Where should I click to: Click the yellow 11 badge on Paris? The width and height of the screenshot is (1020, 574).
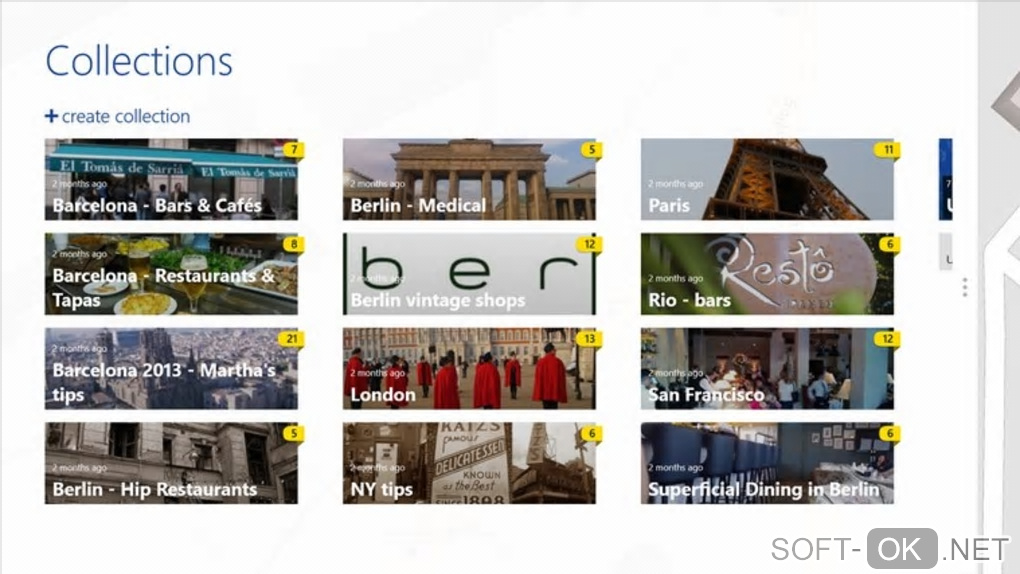tap(887, 150)
